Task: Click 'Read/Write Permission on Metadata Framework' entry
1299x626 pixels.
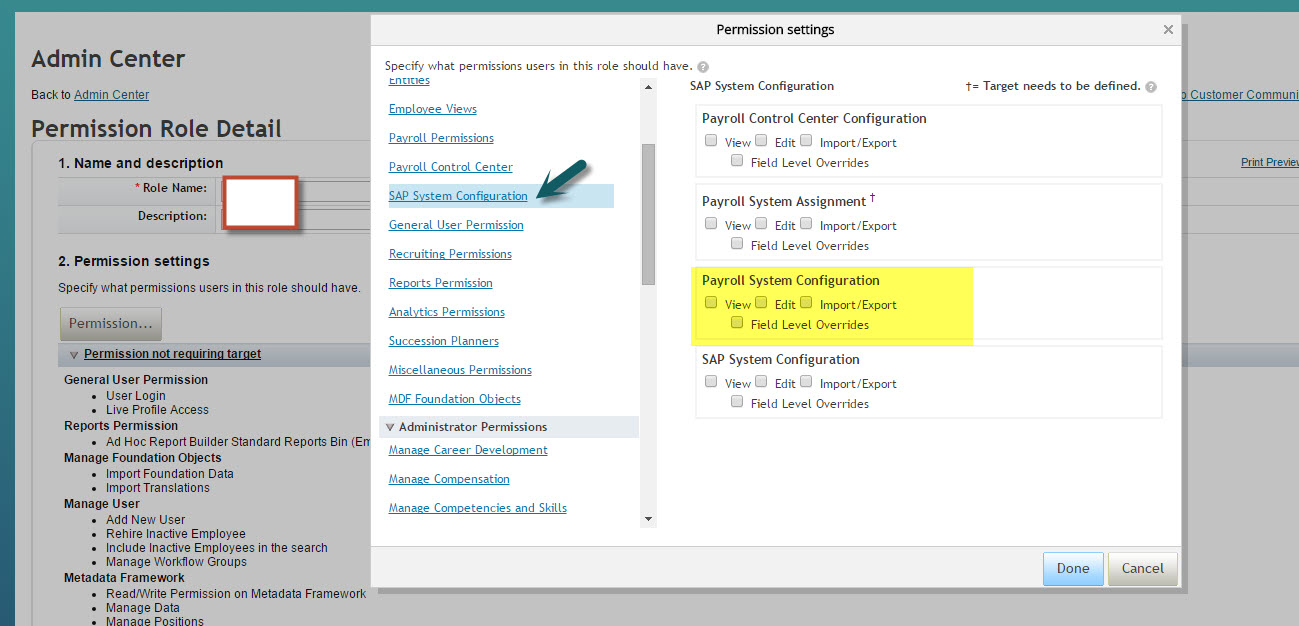Action: (x=236, y=594)
